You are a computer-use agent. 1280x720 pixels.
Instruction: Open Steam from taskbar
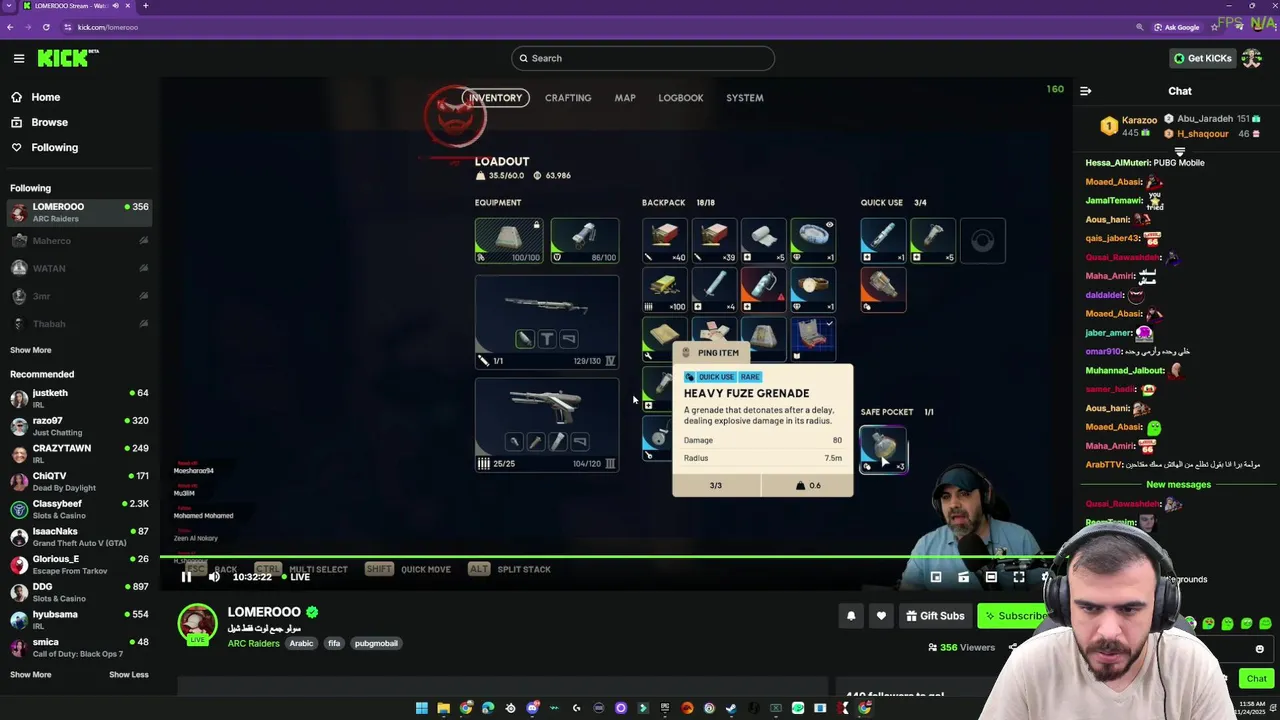coord(731,708)
